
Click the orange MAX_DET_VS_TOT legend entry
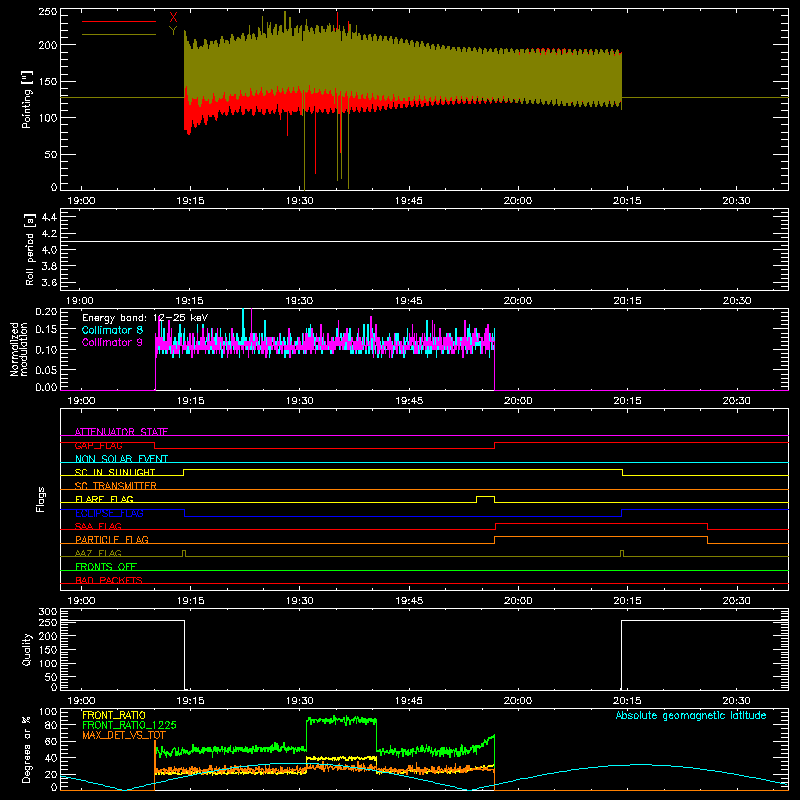124,735
